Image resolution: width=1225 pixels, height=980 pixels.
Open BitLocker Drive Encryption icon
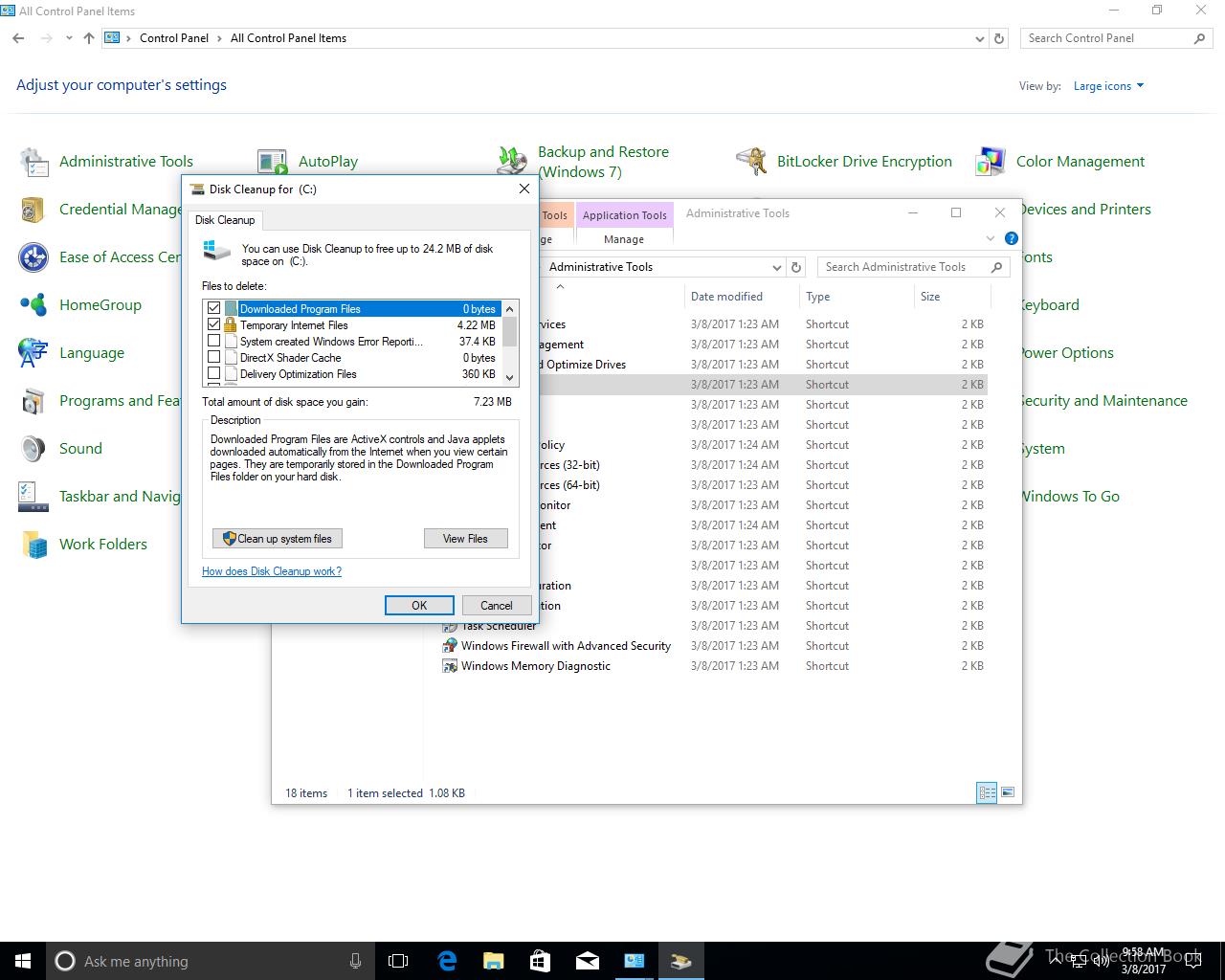[x=751, y=162]
